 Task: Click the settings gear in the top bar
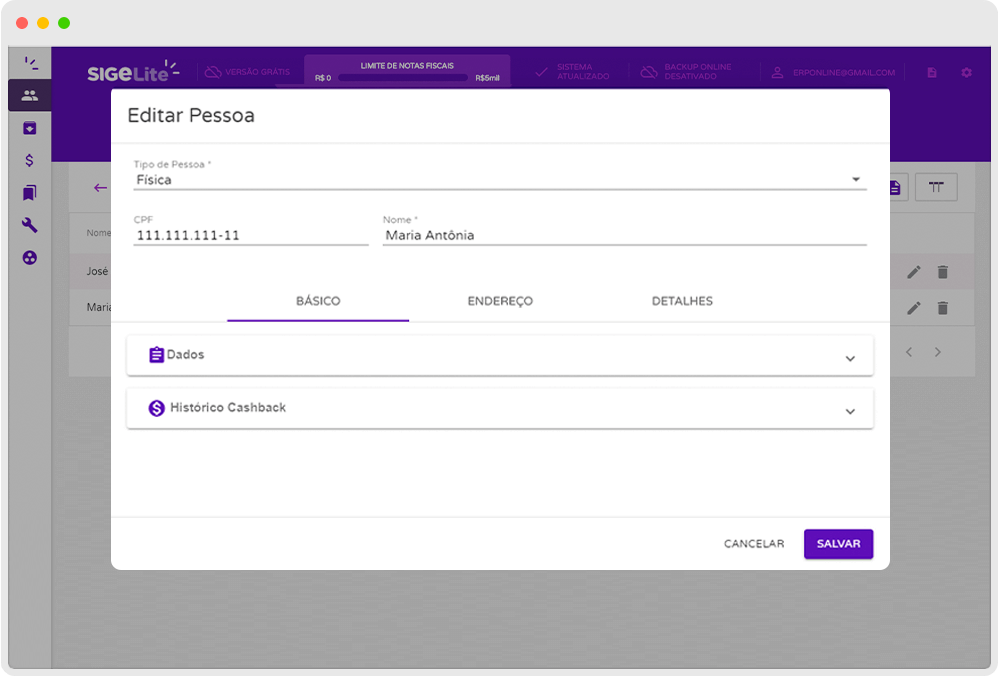[966, 73]
